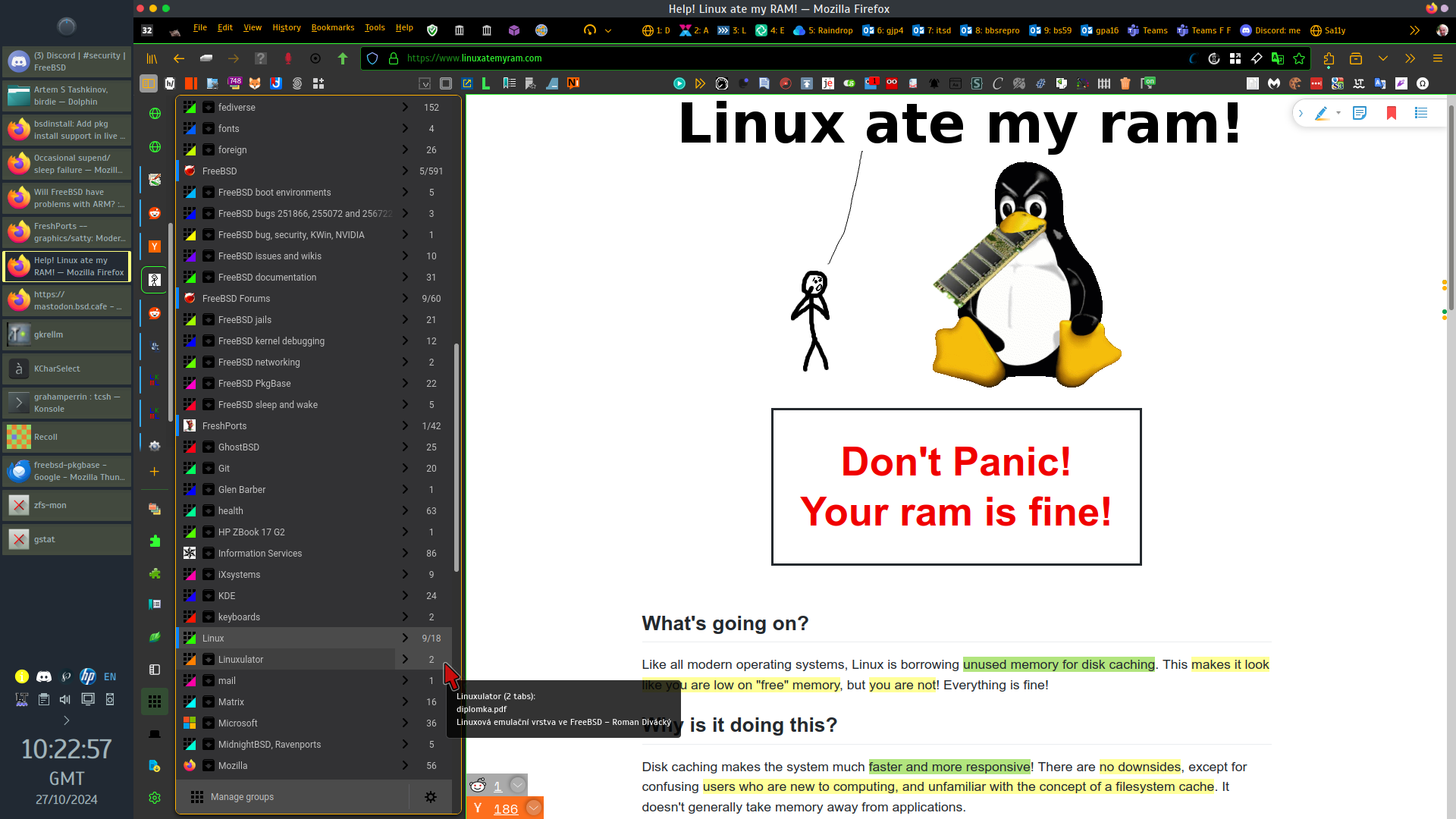Expand the FreeBSD Forums group chevron

pyautogui.click(x=405, y=299)
